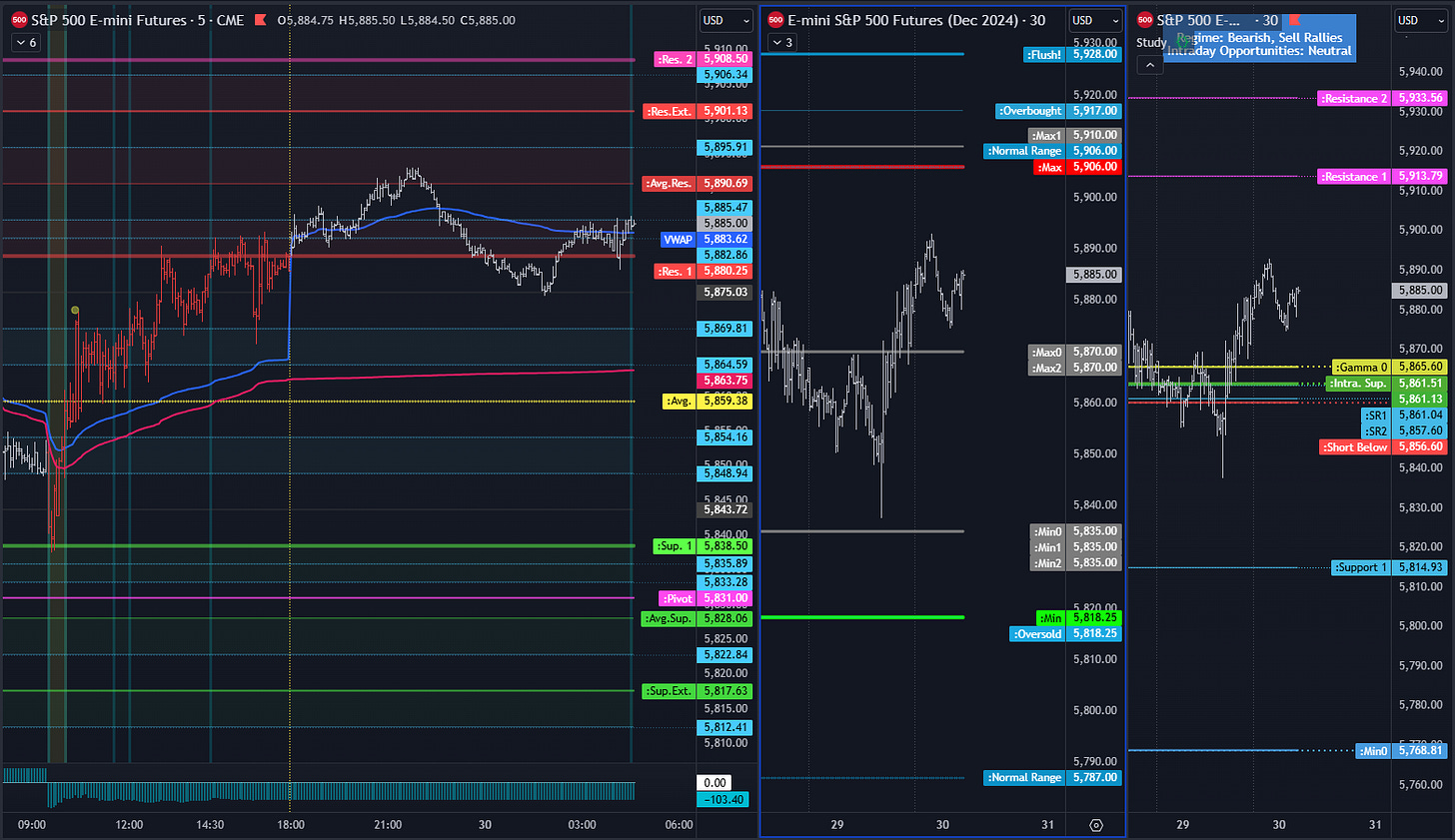Click the Intraday Opportunities: Neutral text

1260,51
